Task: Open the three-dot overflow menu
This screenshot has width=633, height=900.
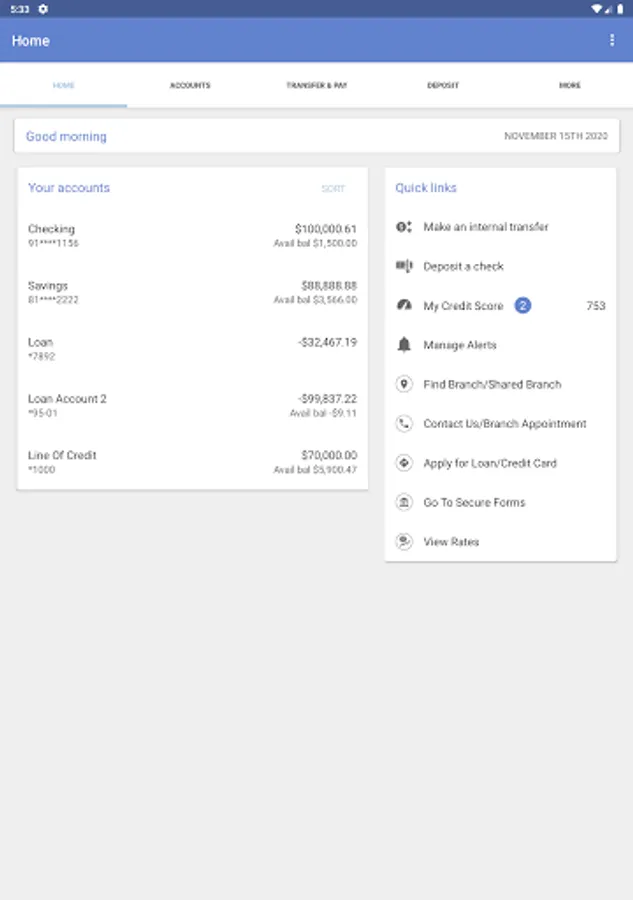Action: (612, 40)
